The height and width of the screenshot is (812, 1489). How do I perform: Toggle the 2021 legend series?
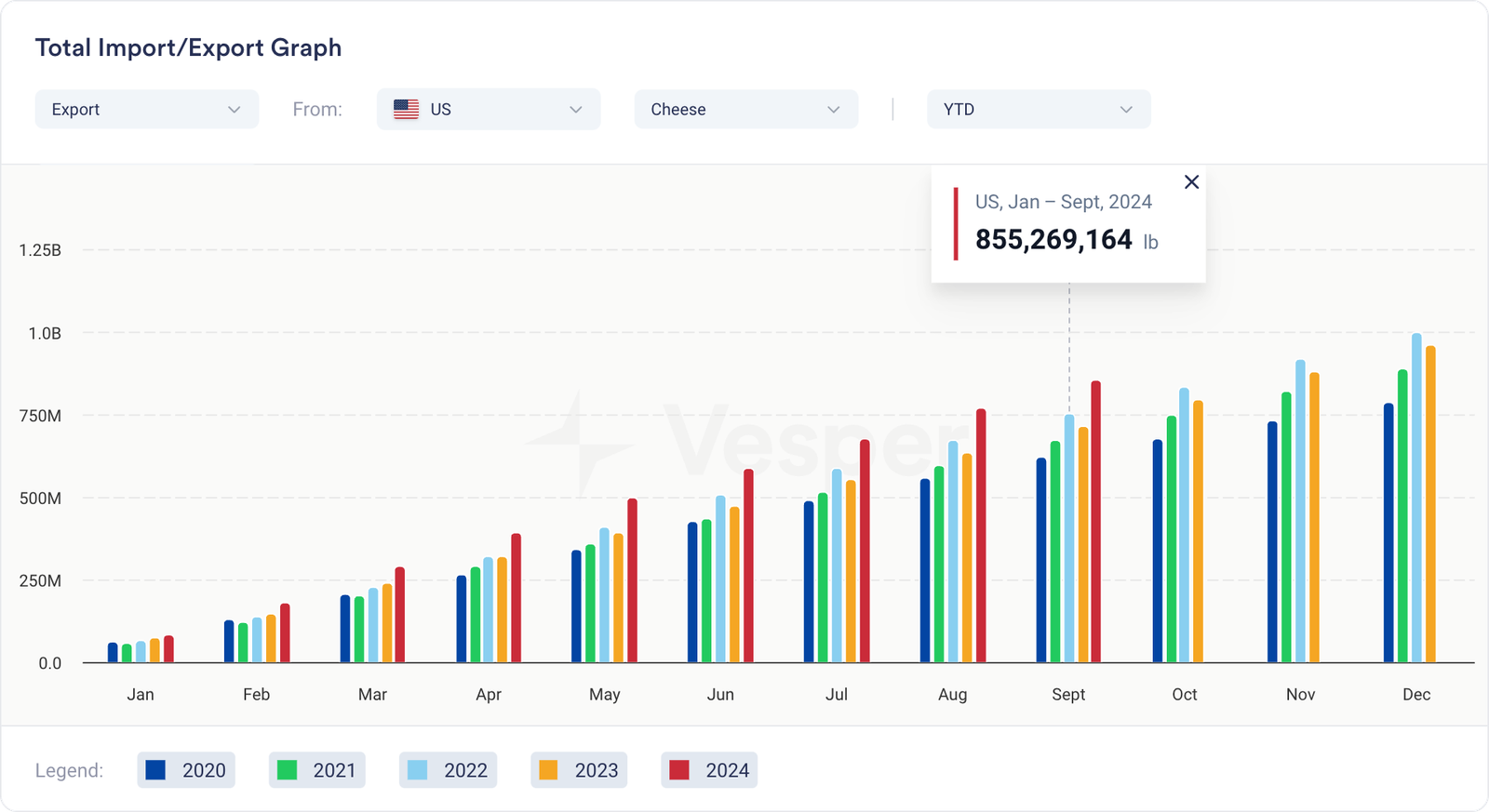coord(316,770)
